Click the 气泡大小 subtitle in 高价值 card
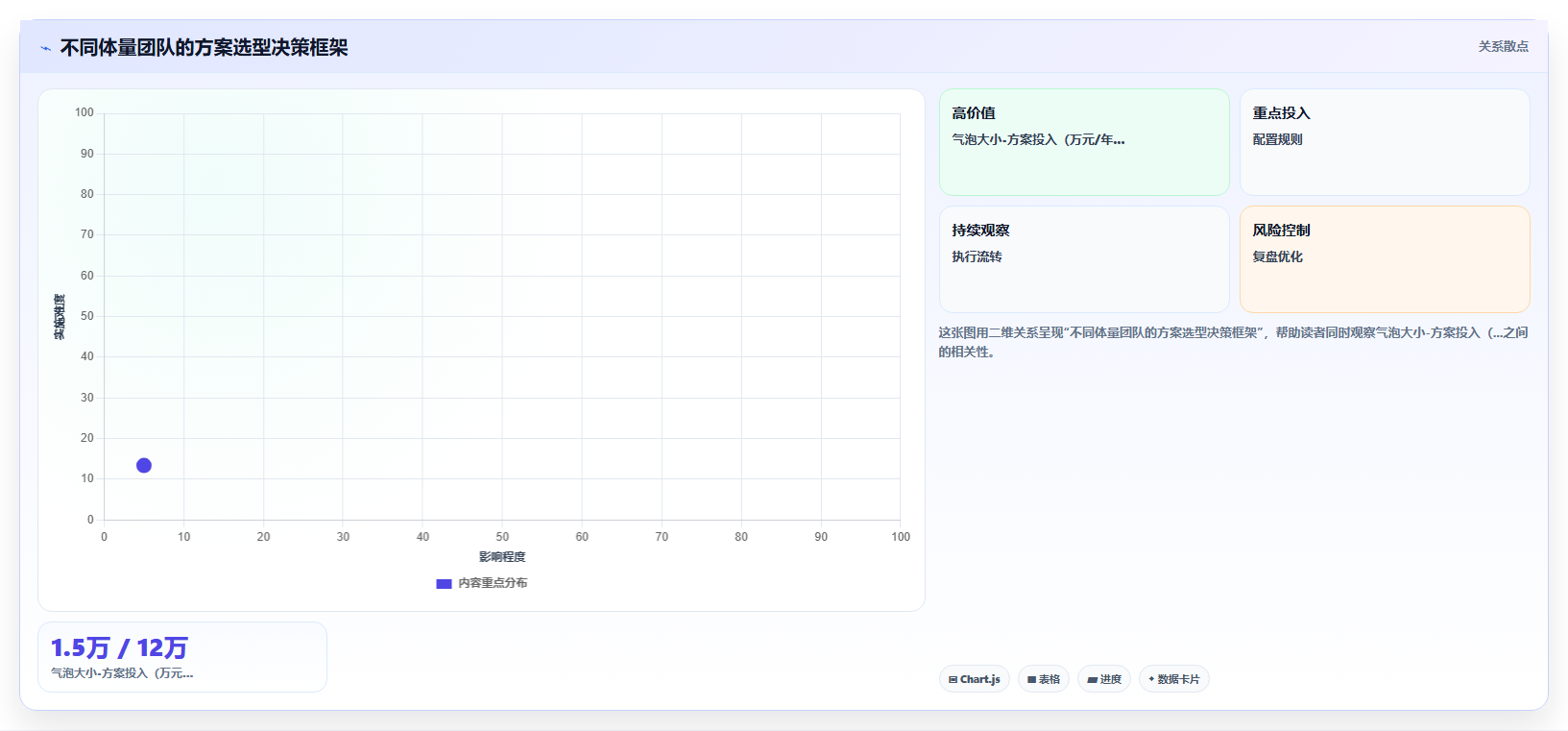This screenshot has height=731, width=1568. pos(1038,139)
